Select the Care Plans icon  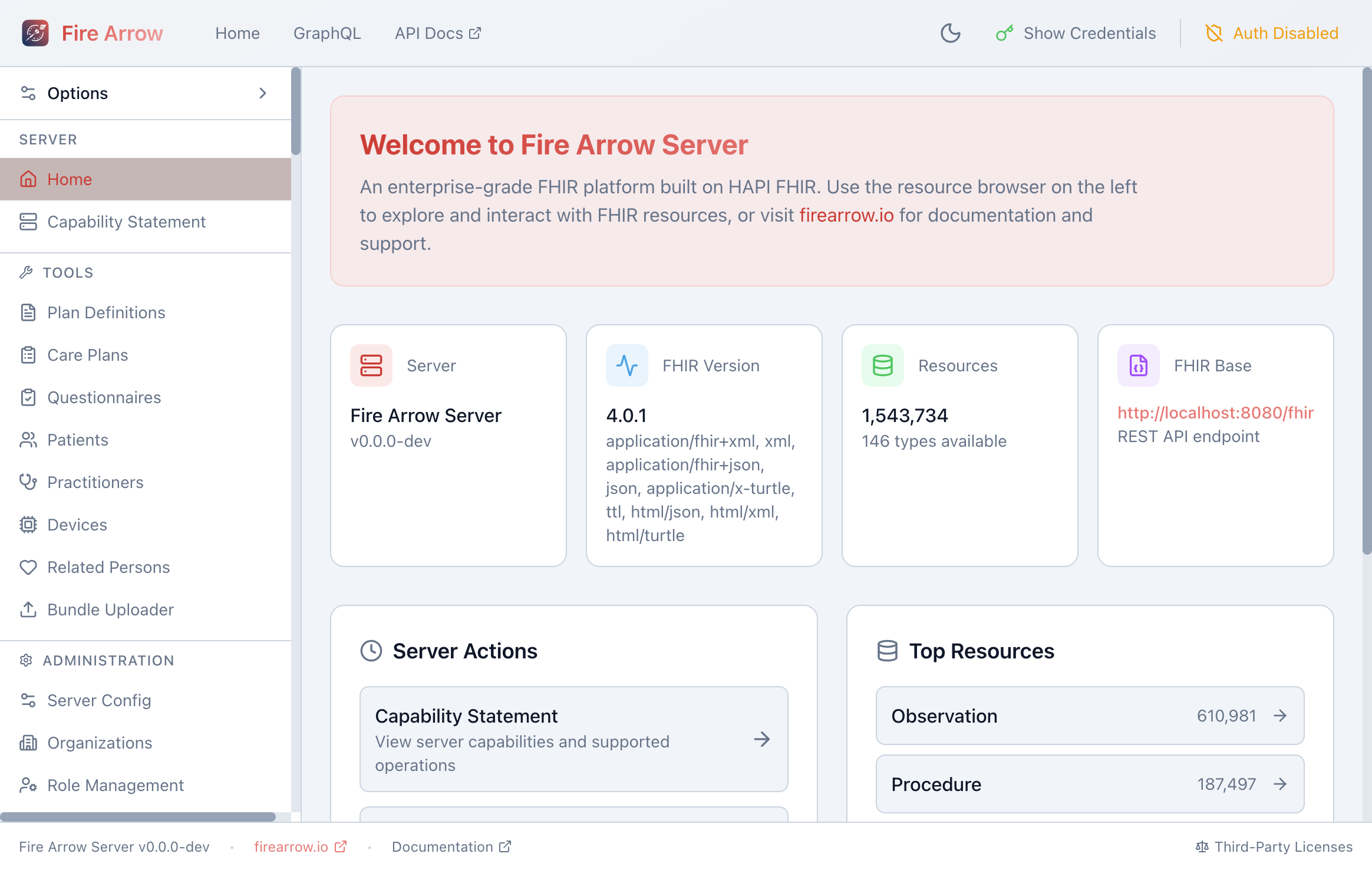(28, 355)
